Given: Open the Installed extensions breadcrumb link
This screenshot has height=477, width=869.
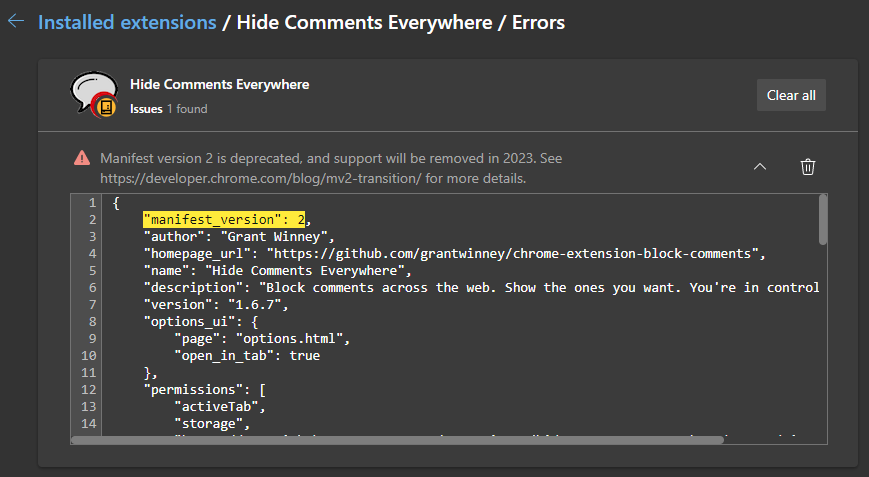Looking at the screenshot, I should click(x=127, y=22).
